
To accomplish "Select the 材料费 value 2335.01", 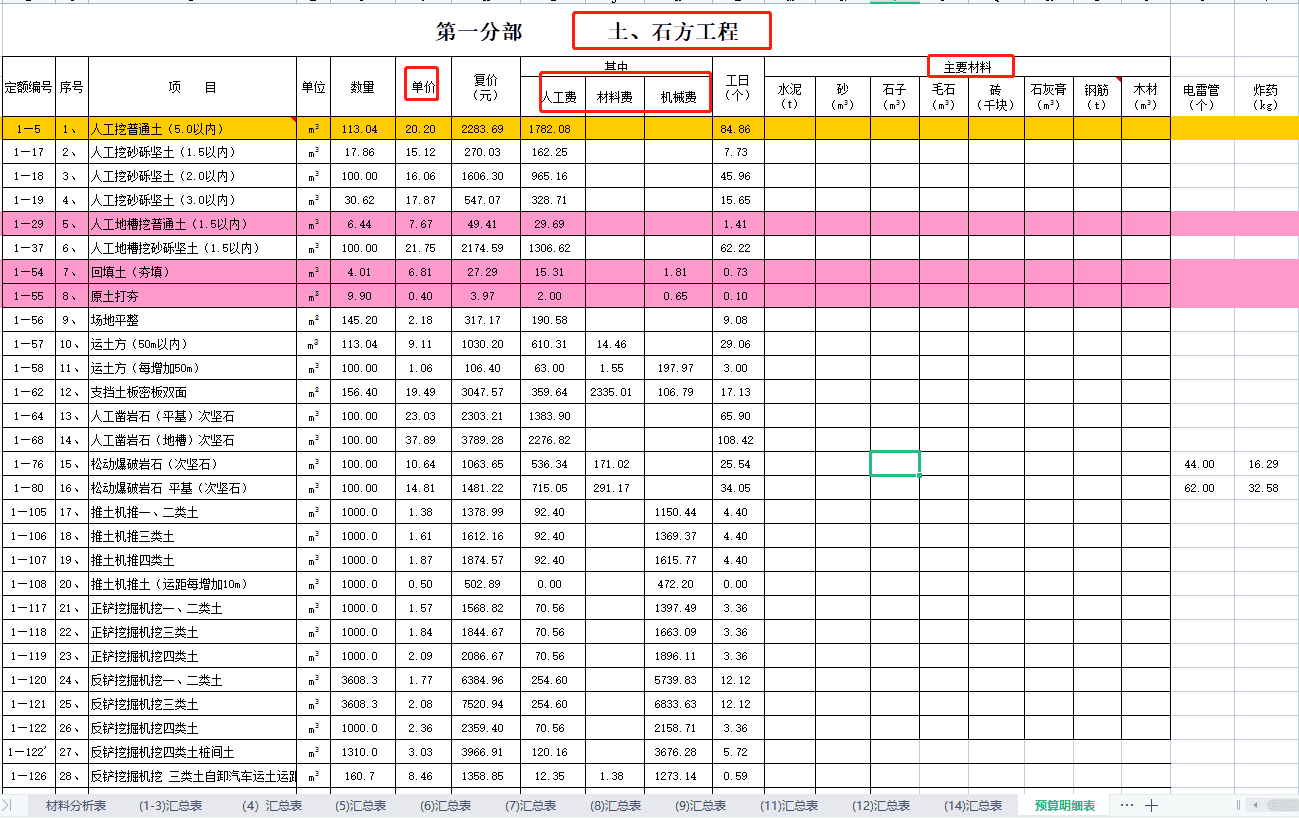I will tap(615, 392).
